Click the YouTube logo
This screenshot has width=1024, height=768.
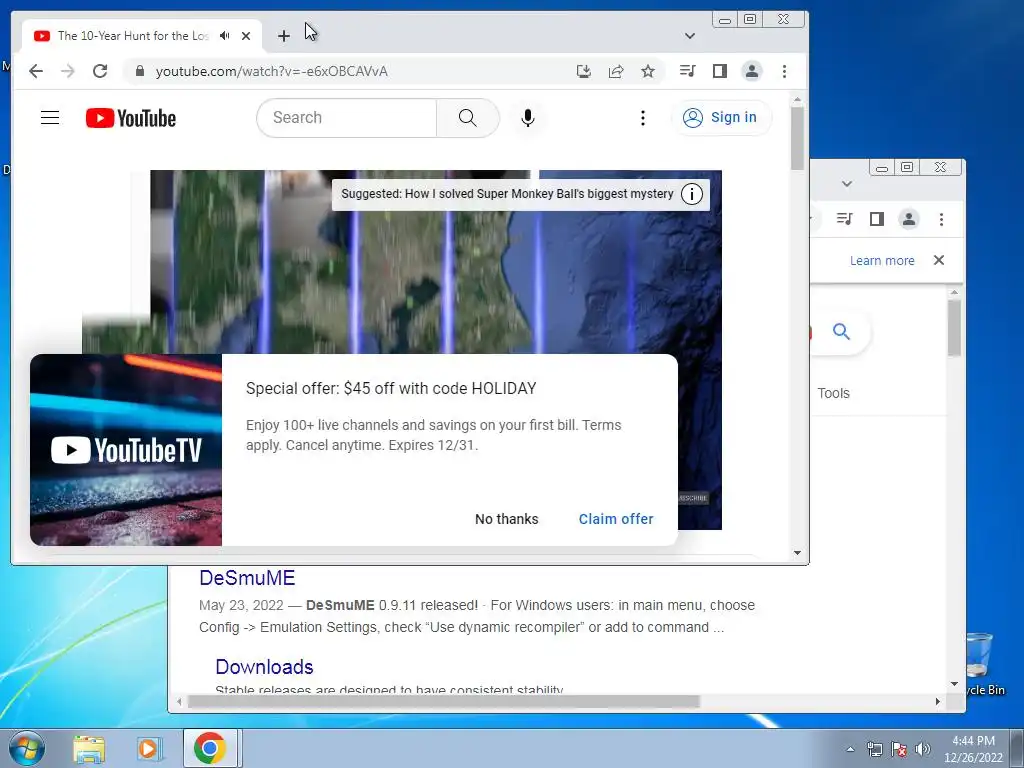[131, 118]
